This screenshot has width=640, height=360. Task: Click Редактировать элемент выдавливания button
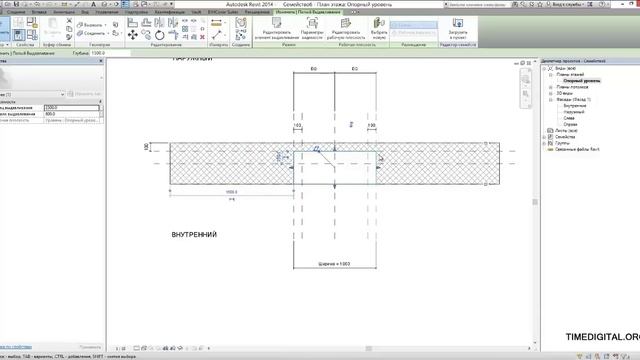pos(277,29)
